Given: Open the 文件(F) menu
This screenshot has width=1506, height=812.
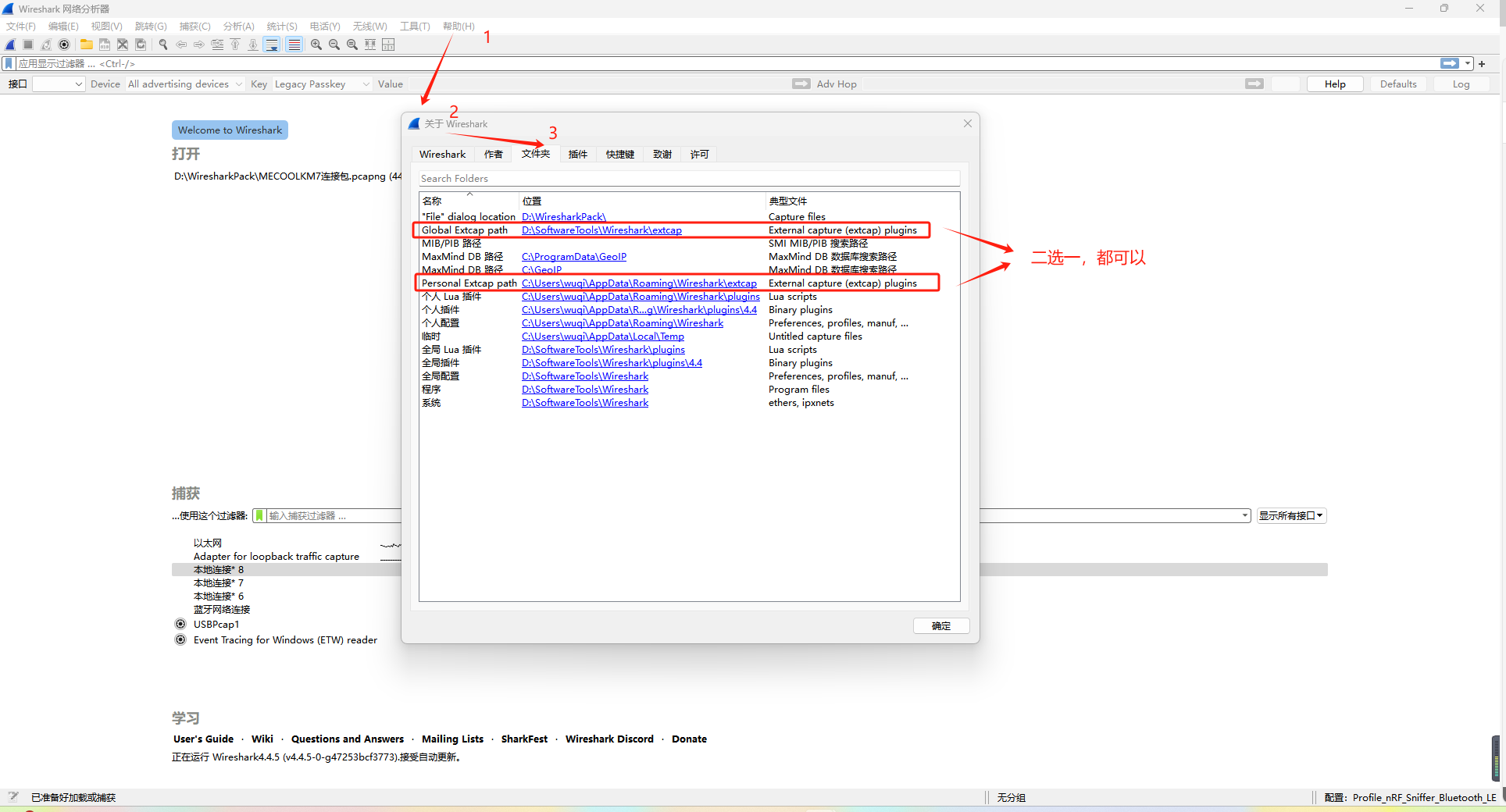Looking at the screenshot, I should (21, 27).
